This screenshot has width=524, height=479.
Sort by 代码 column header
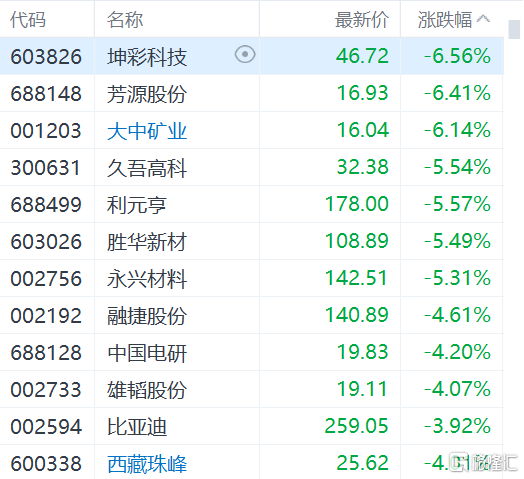pos(28,19)
